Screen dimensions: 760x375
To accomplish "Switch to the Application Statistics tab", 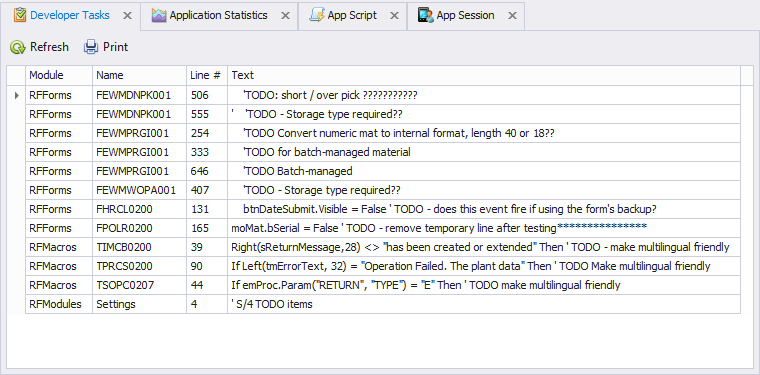I will (219, 16).
